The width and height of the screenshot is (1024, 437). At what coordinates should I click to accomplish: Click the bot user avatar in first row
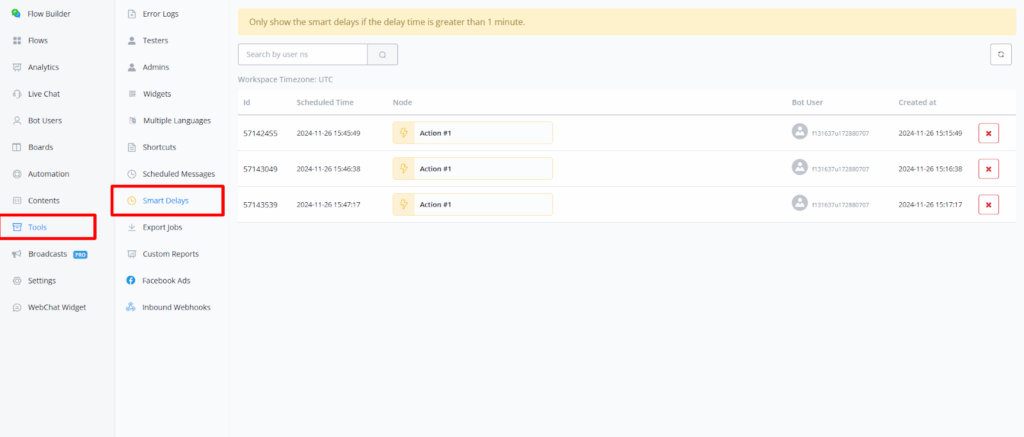[x=799, y=132]
